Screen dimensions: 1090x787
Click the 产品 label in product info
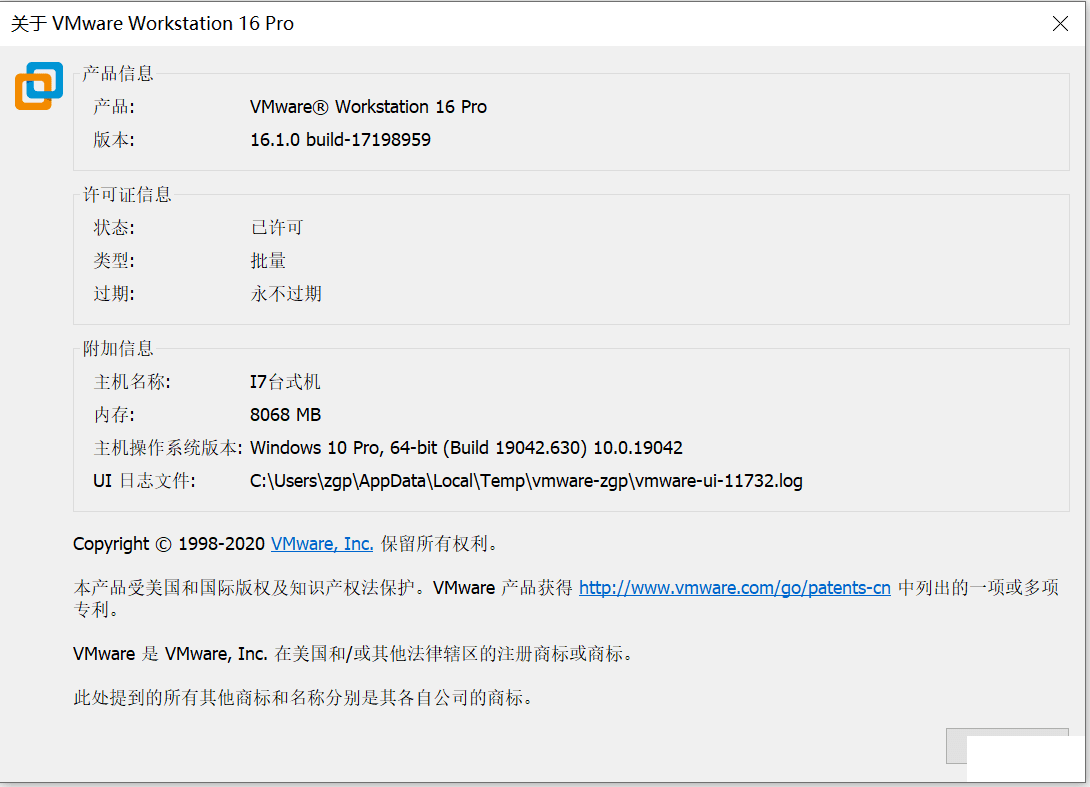click(114, 107)
